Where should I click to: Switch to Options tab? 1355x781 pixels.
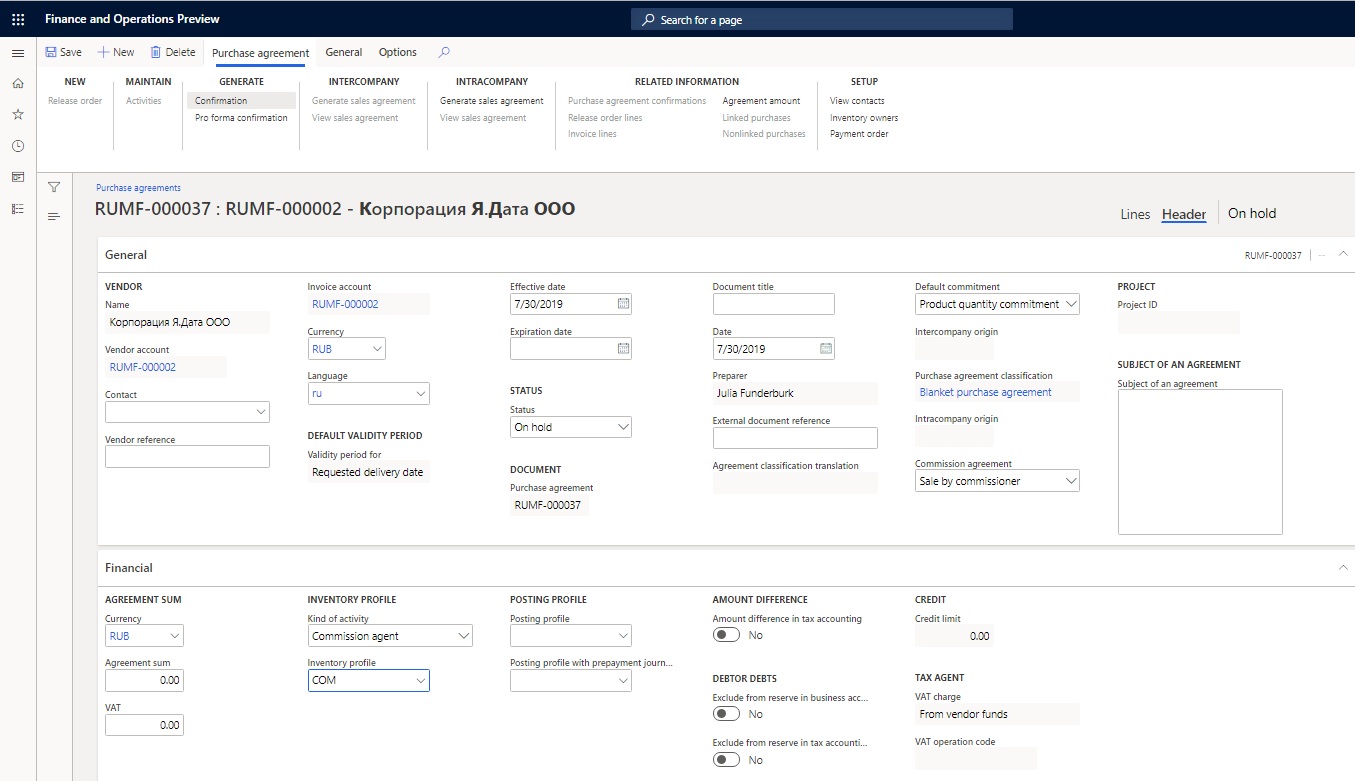click(x=398, y=52)
